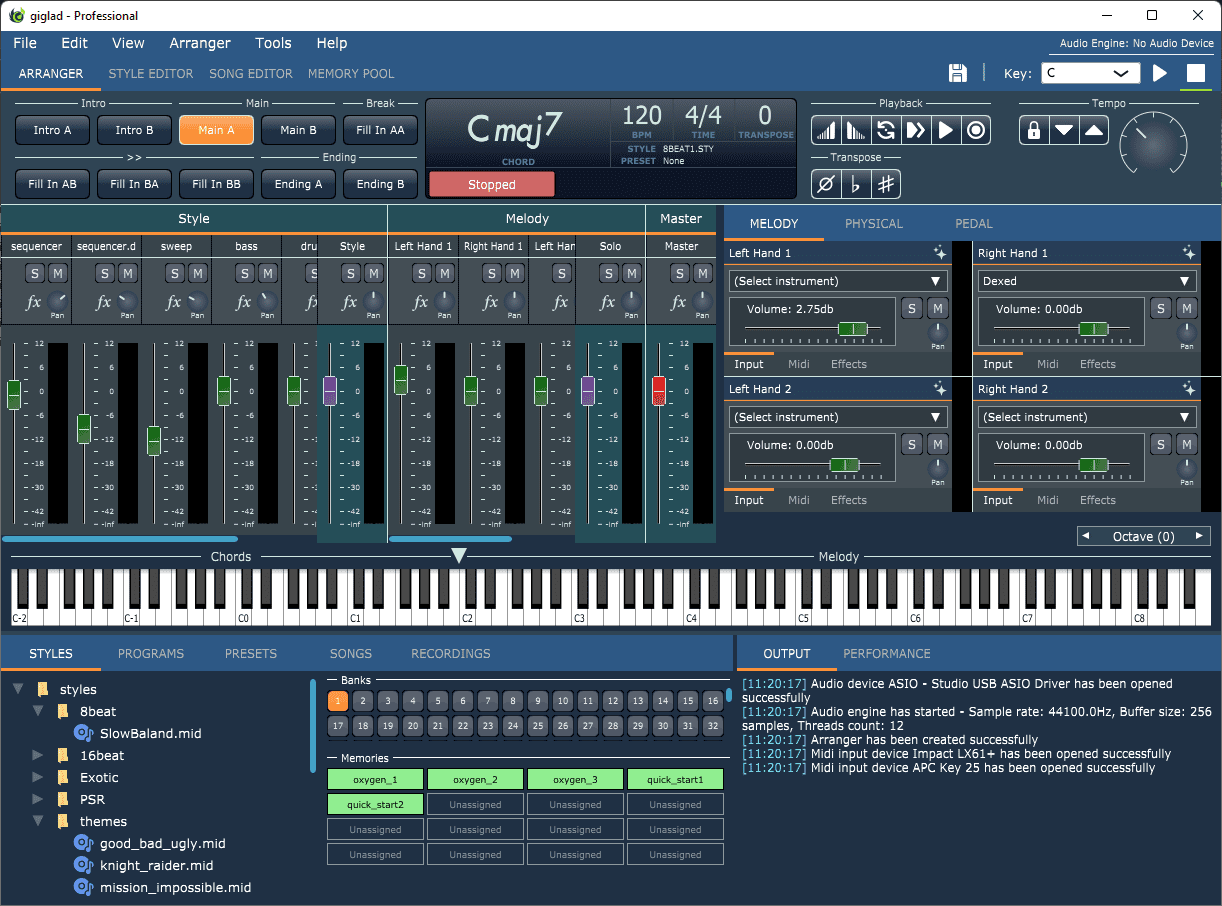This screenshot has width=1222, height=906.
Task: Mute the sequencer channel
Action: tap(57, 274)
